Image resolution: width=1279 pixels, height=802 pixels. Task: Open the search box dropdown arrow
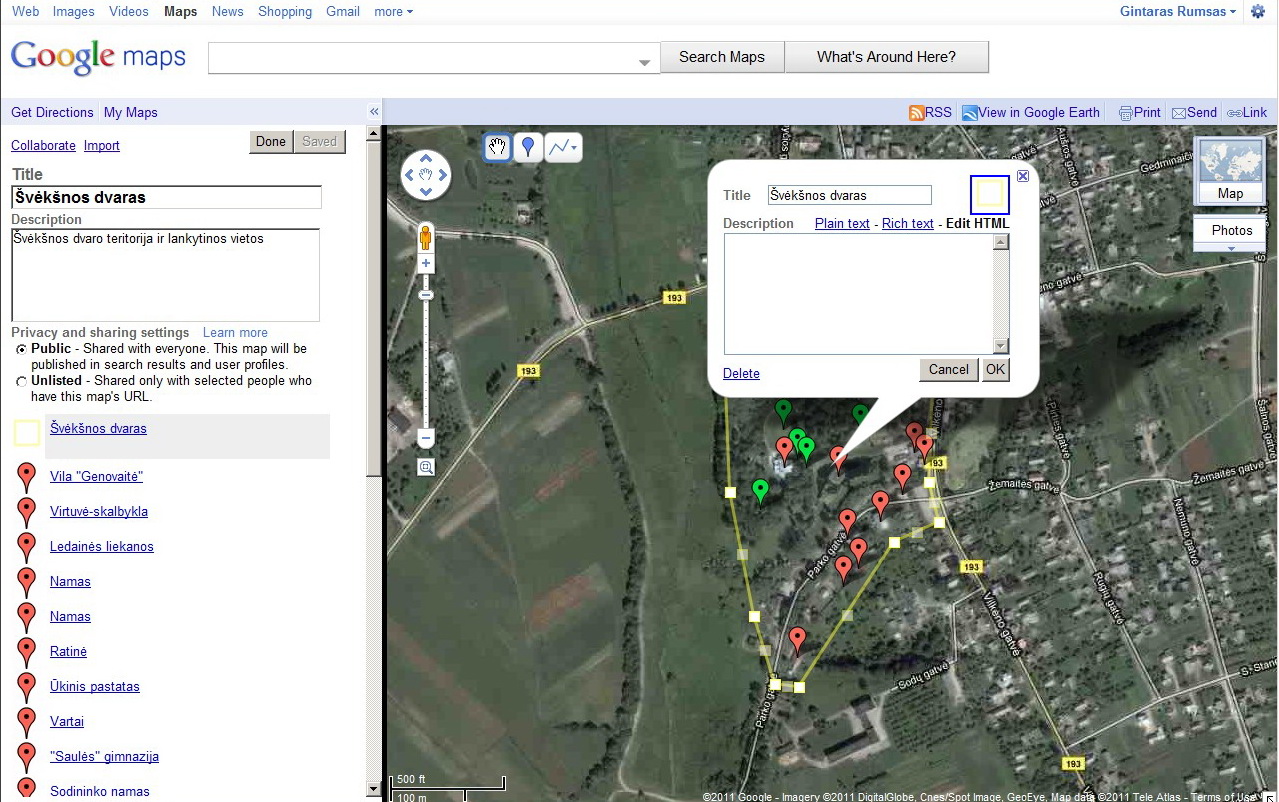coord(645,63)
